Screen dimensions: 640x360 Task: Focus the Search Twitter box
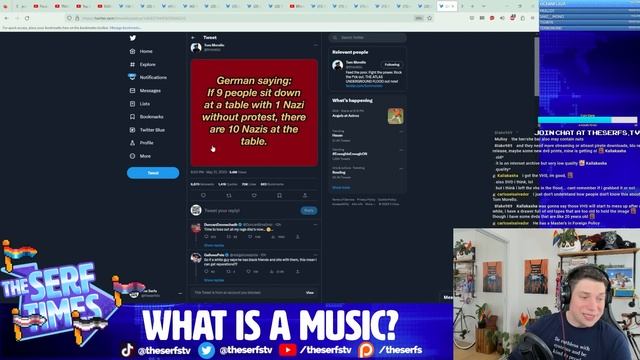tap(367, 38)
